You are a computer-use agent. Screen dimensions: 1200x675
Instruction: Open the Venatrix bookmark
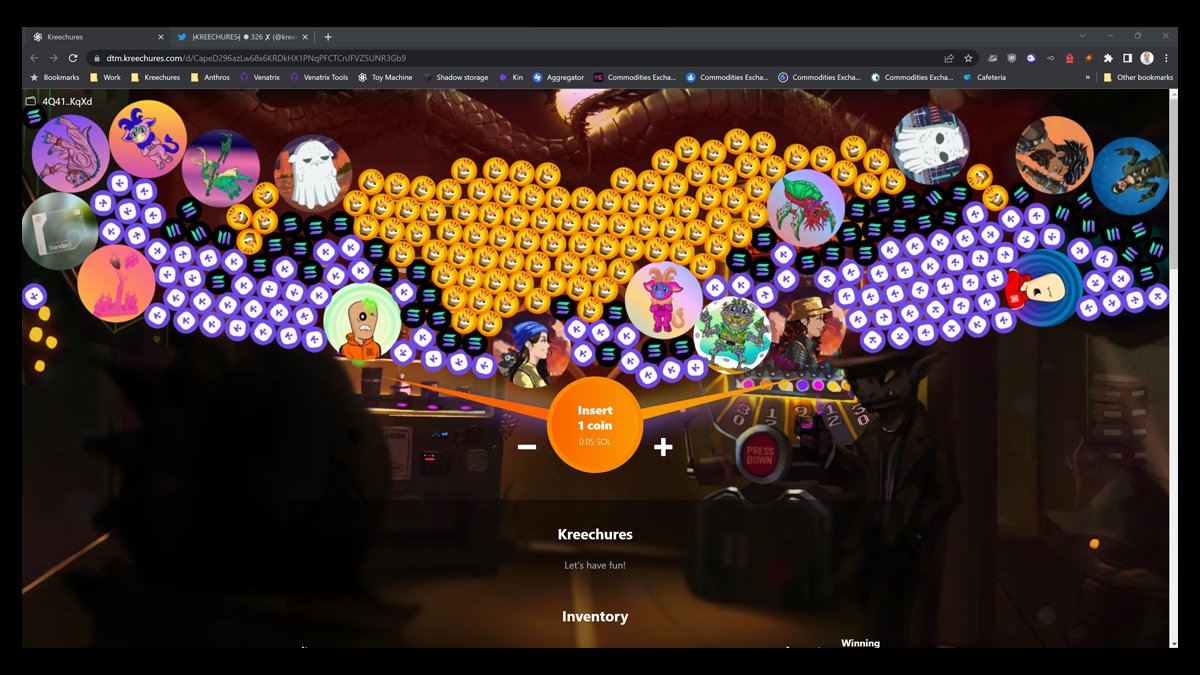tap(260, 77)
